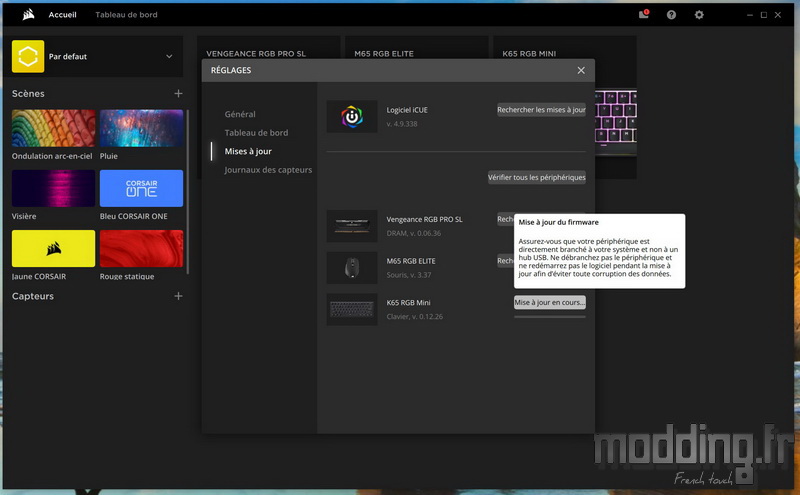Select the Jaune CORSAIR scene
Viewport: 800px width, 495px height.
tap(54, 249)
